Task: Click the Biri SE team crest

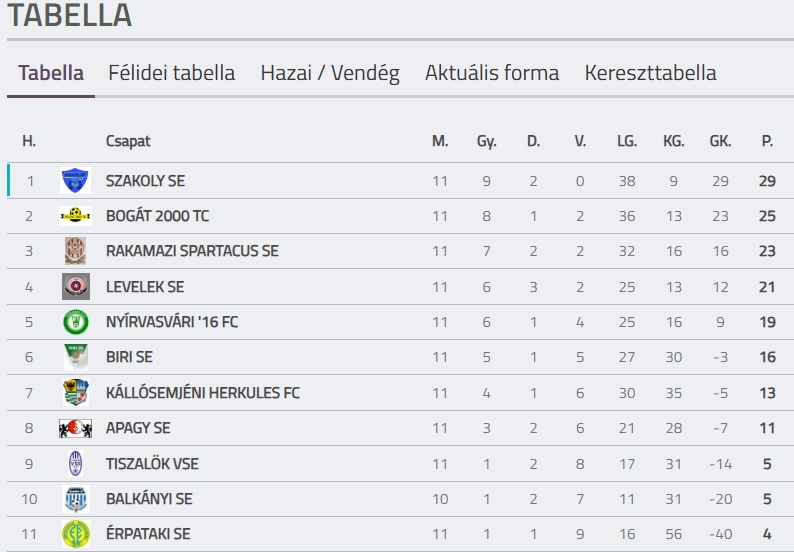Action: pos(75,357)
